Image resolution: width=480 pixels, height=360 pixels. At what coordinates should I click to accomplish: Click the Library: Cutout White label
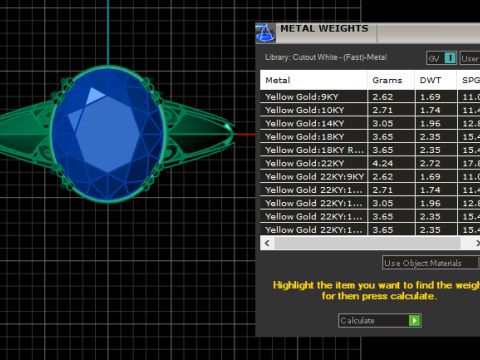click(x=326, y=57)
